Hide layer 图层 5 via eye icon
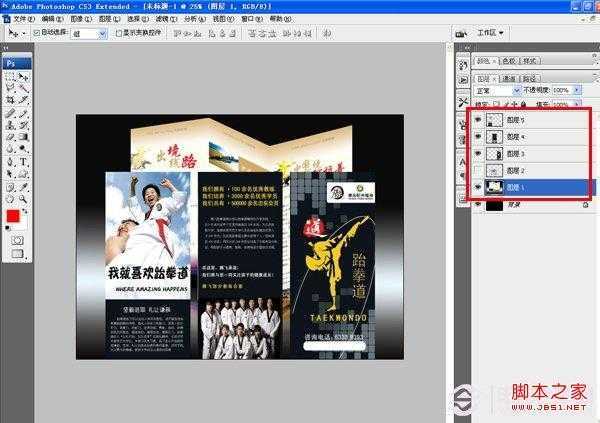The width and height of the screenshot is (600, 423). click(478, 119)
